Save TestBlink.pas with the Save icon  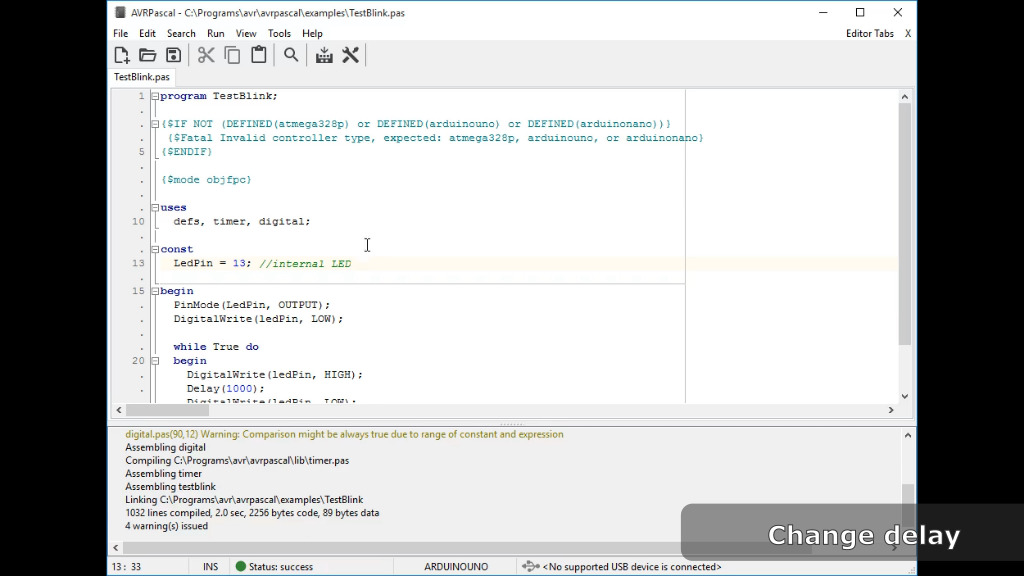tap(172, 55)
